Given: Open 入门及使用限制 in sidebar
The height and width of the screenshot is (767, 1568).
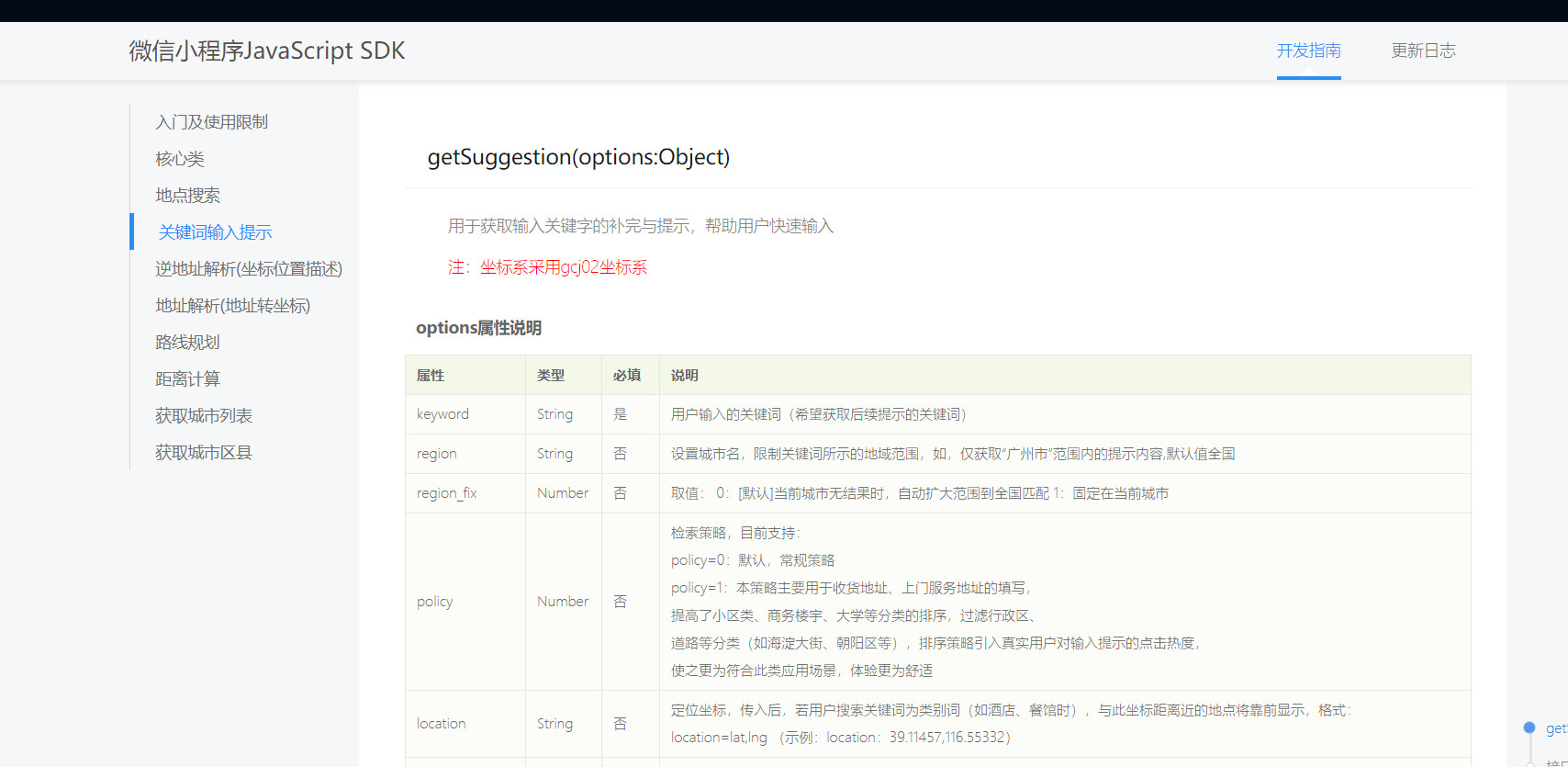Looking at the screenshot, I should coord(212,122).
